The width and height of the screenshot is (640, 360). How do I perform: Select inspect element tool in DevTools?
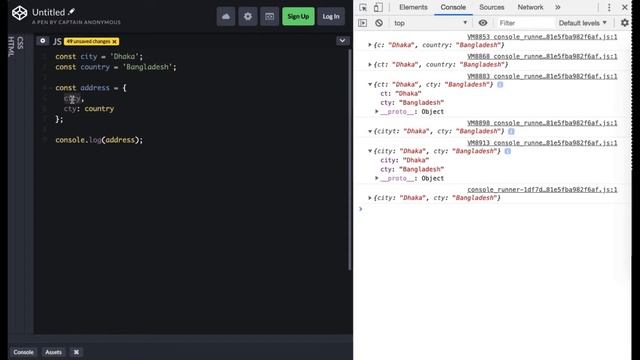click(363, 7)
